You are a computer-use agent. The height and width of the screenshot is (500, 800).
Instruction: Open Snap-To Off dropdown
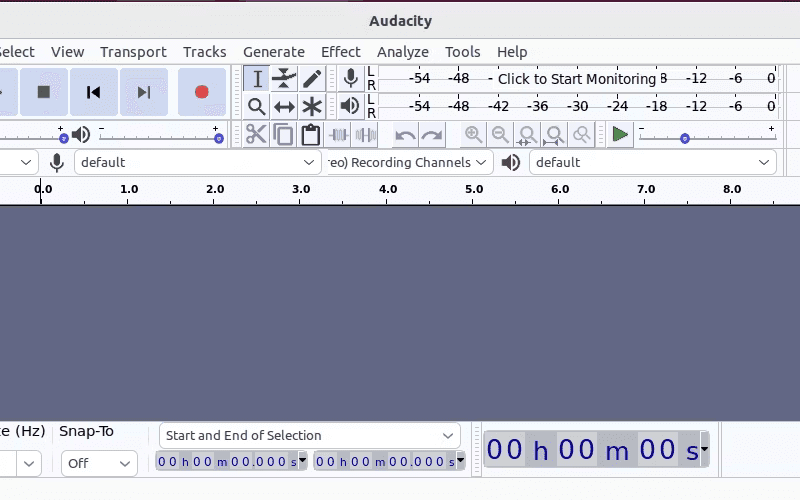[x=99, y=463]
